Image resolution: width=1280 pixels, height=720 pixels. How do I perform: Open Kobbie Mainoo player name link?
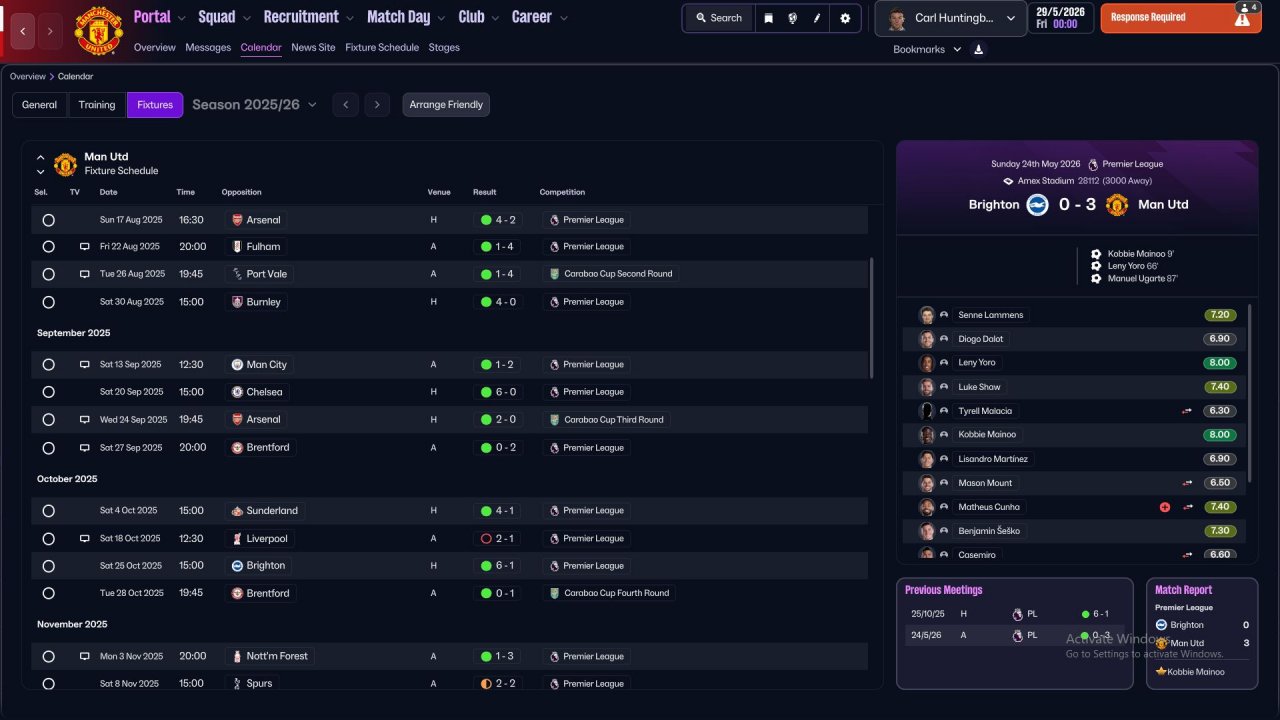click(987, 435)
